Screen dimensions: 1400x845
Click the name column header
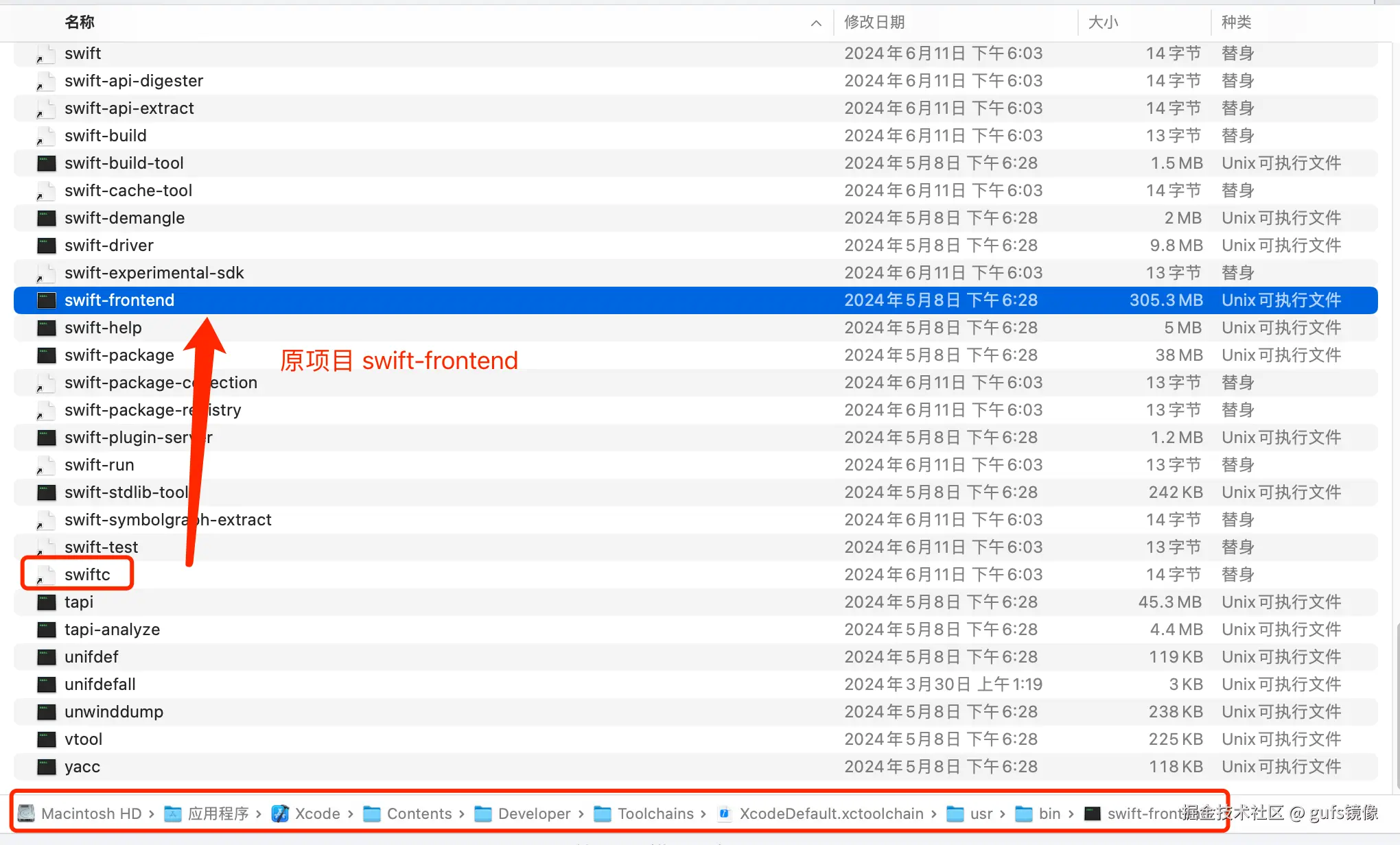point(80,23)
